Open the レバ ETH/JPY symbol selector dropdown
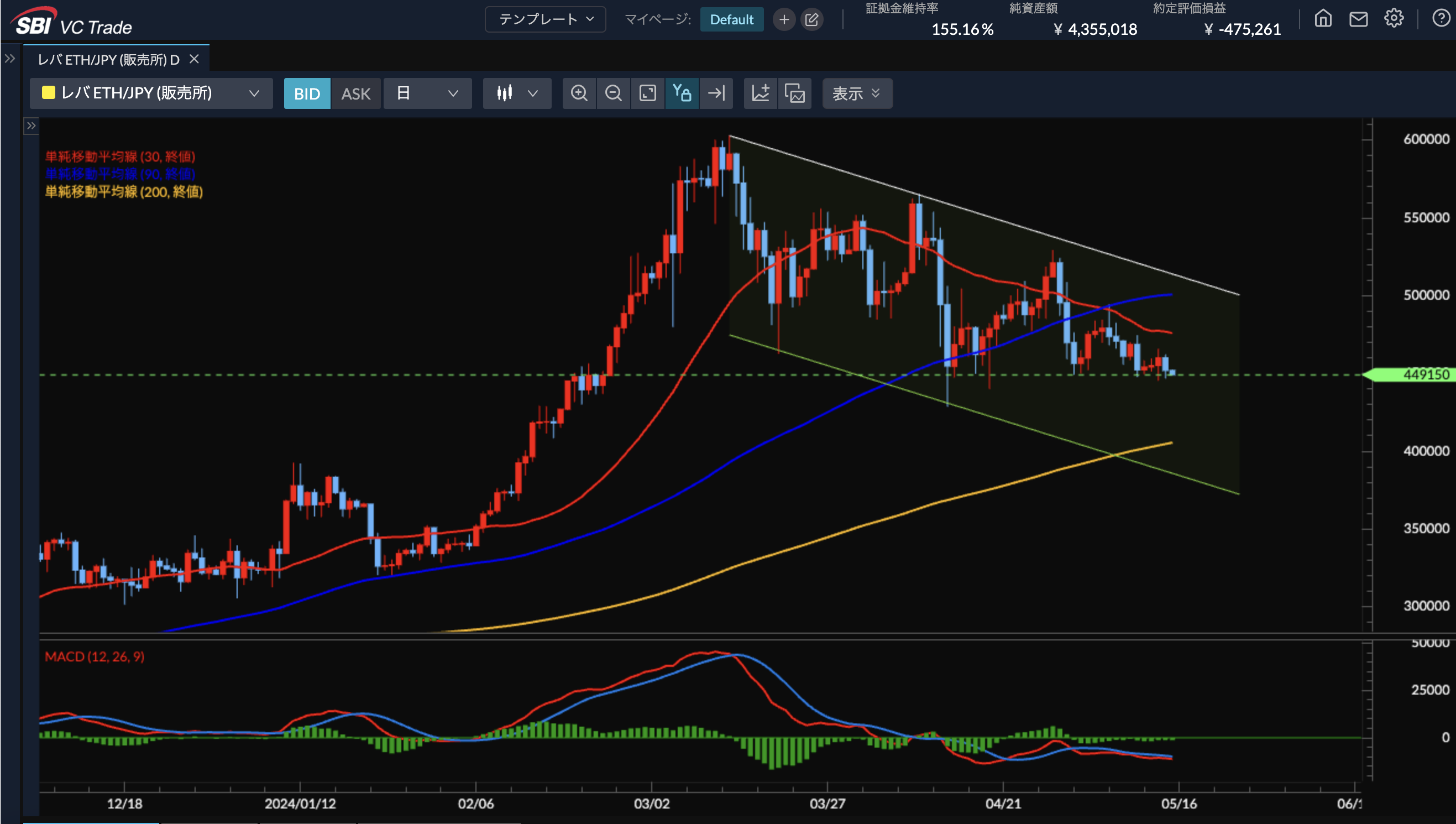Screen dimensions: 1456x824 (x=151, y=93)
